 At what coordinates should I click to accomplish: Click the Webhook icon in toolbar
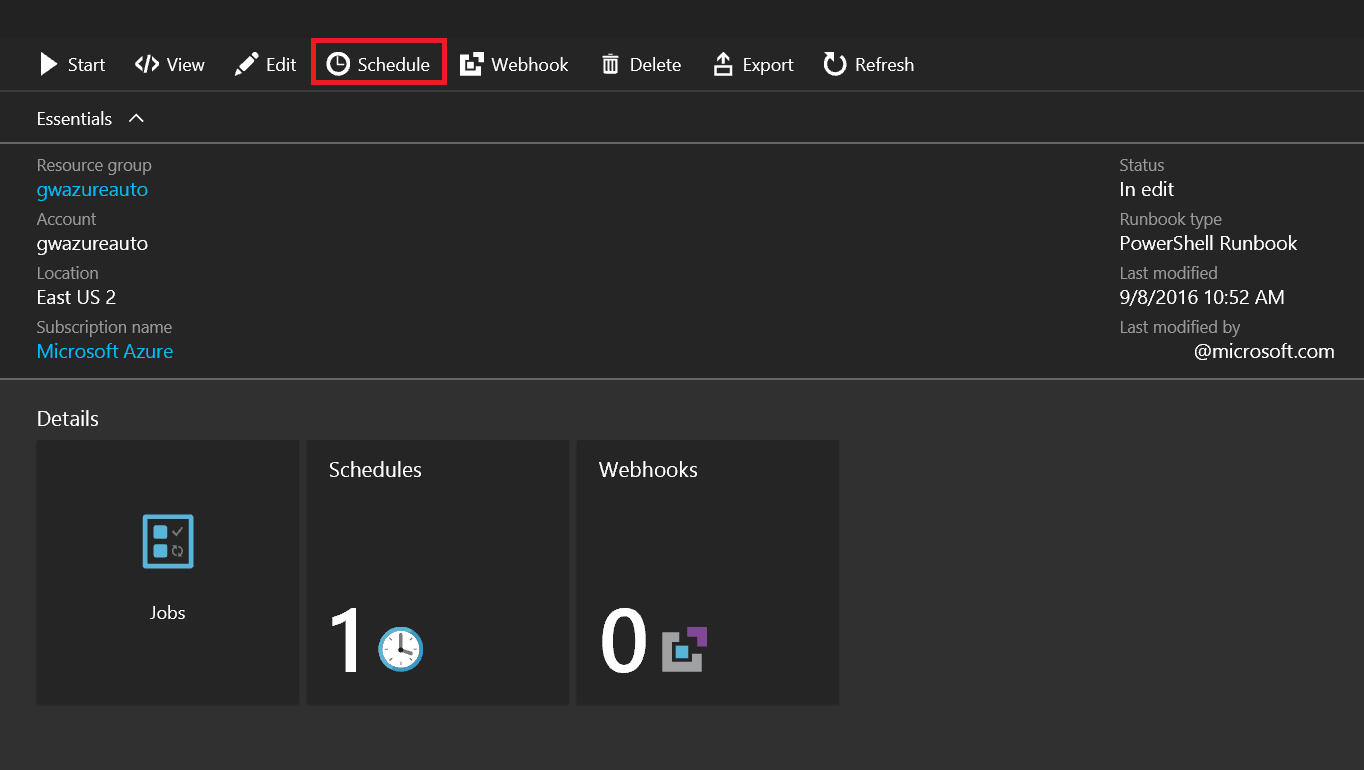[472, 65]
